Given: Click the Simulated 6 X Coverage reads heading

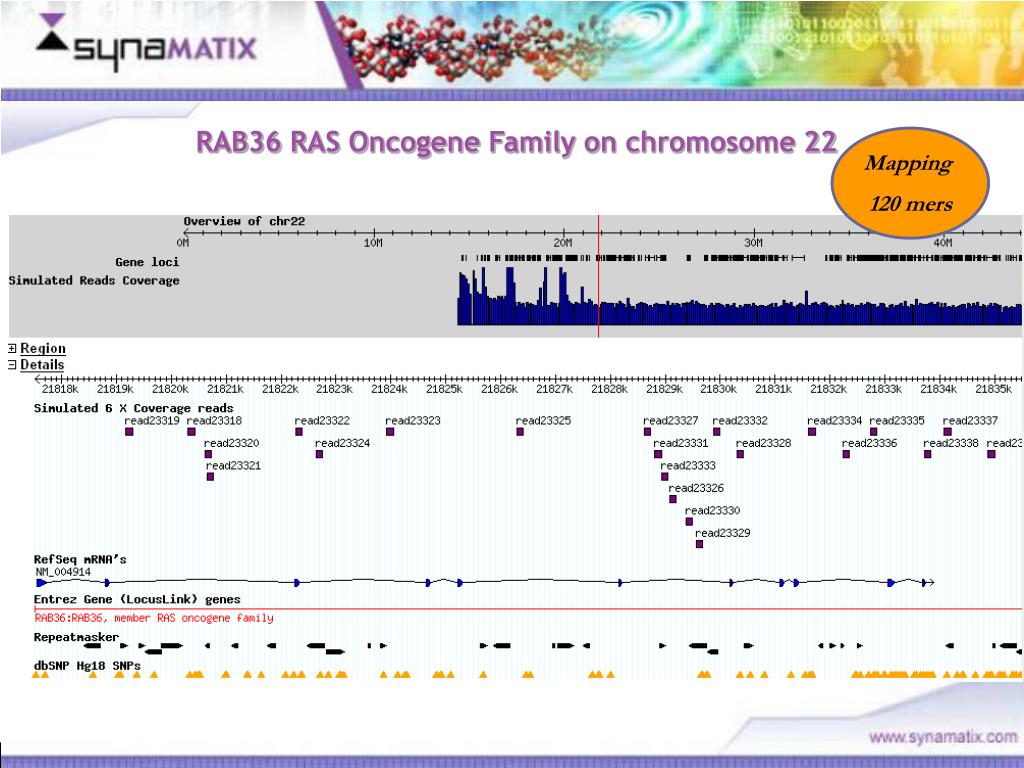Looking at the screenshot, I should click(x=133, y=408).
